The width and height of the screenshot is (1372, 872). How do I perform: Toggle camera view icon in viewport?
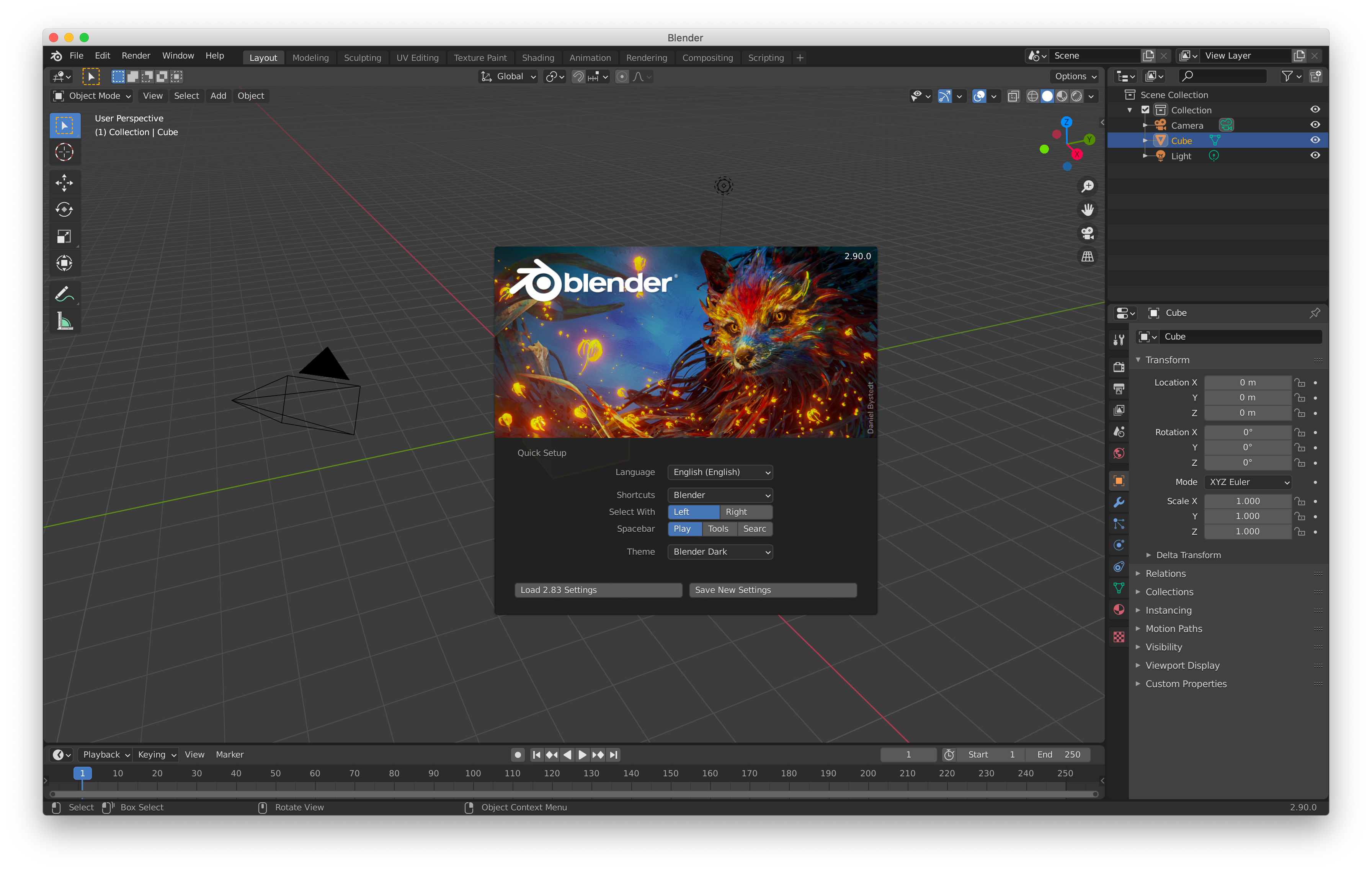[1087, 234]
